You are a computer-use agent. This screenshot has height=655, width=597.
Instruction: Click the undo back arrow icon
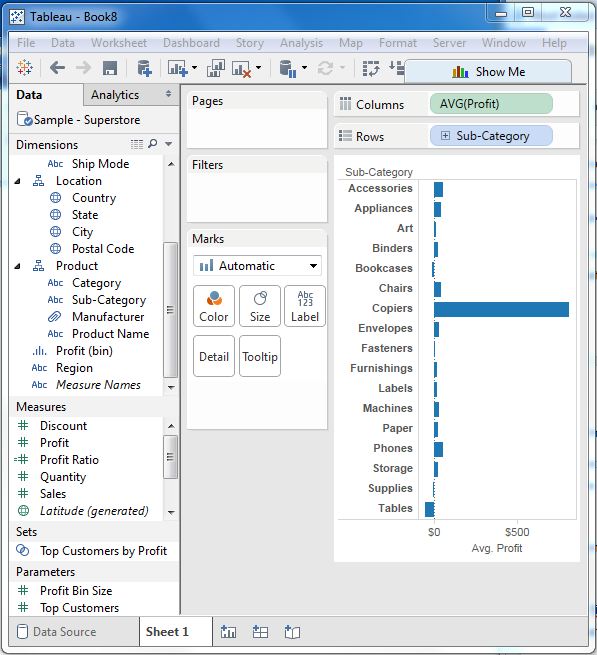(x=57, y=68)
